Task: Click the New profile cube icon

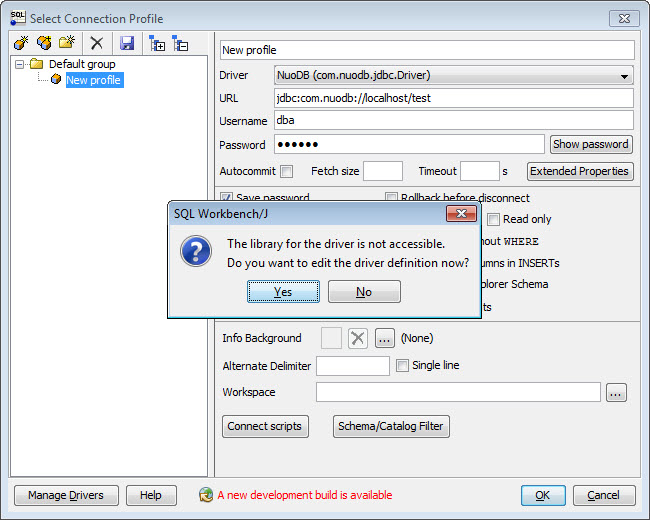Action: point(56,79)
